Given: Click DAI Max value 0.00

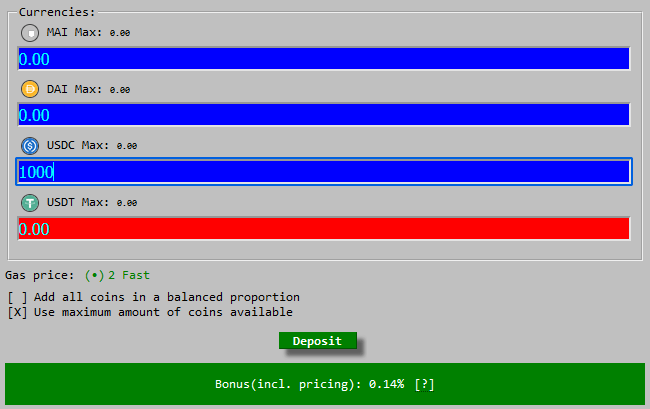Looking at the screenshot, I should click(120, 90).
